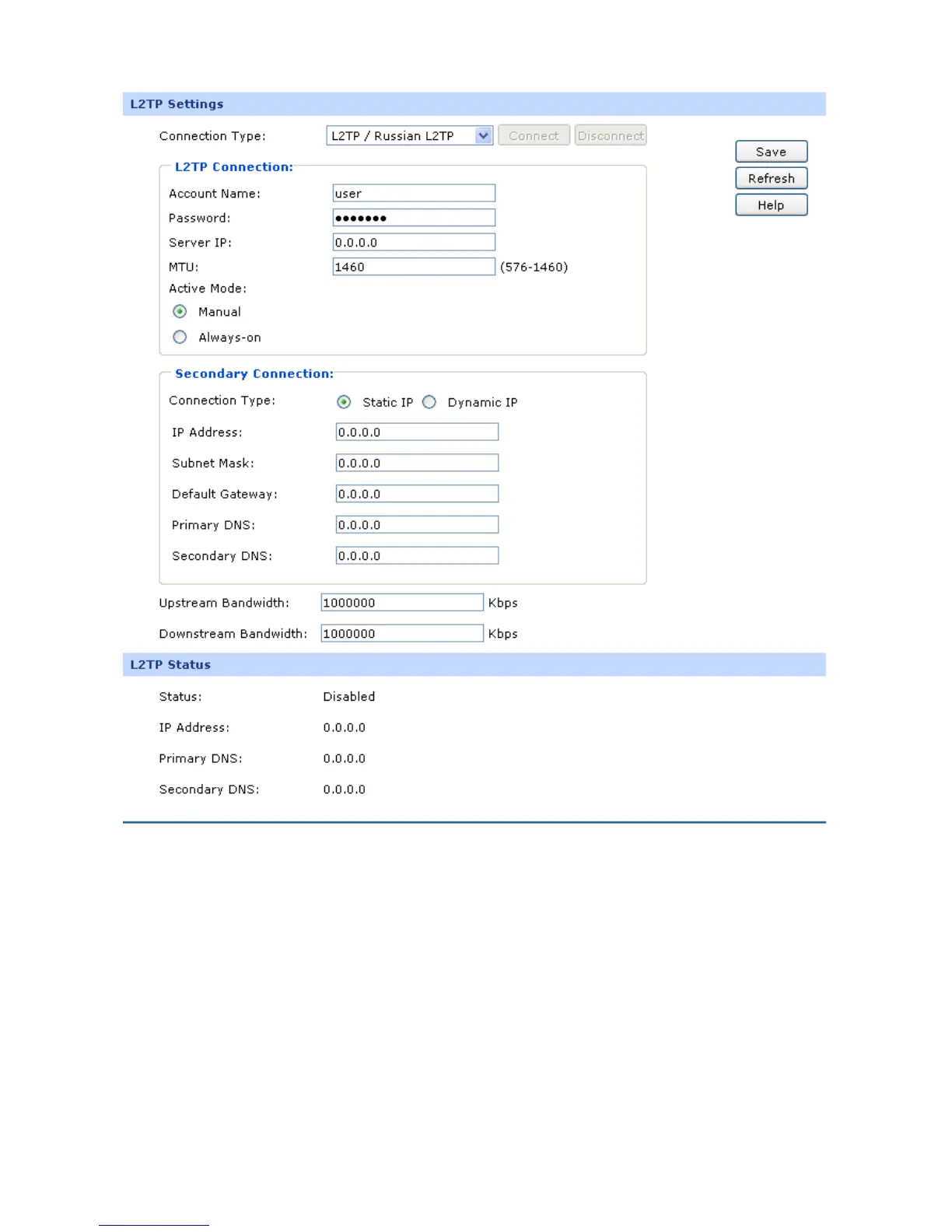Click the (576-1460) MTU range hint
Screen dimensions: 952x1232
coord(534,267)
